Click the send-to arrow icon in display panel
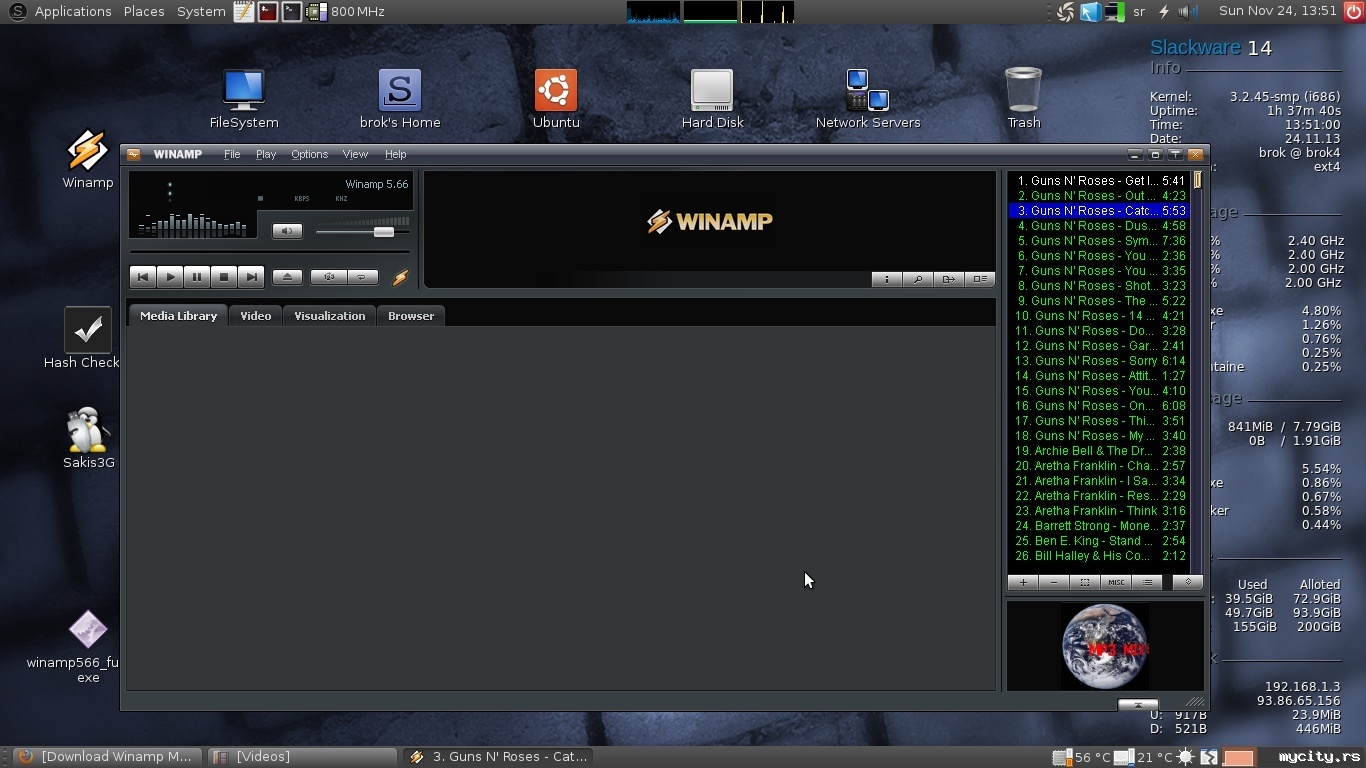 (948, 279)
